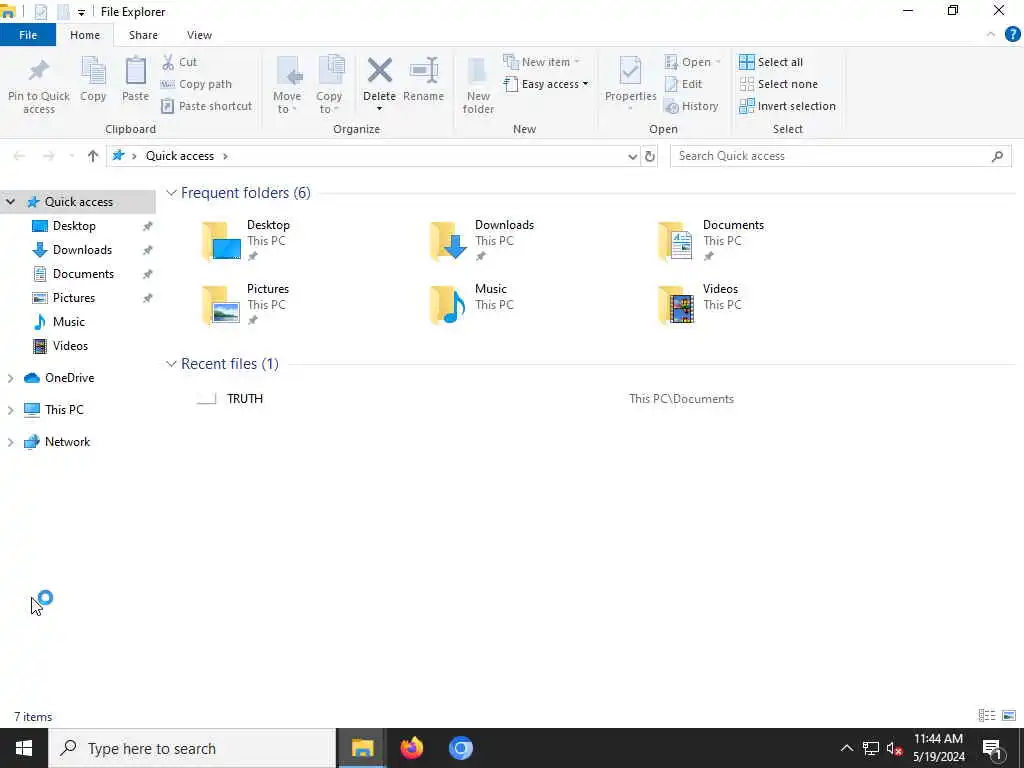Open the Easy access dropdown
Image resolution: width=1024 pixels, height=768 pixels.
click(x=546, y=84)
